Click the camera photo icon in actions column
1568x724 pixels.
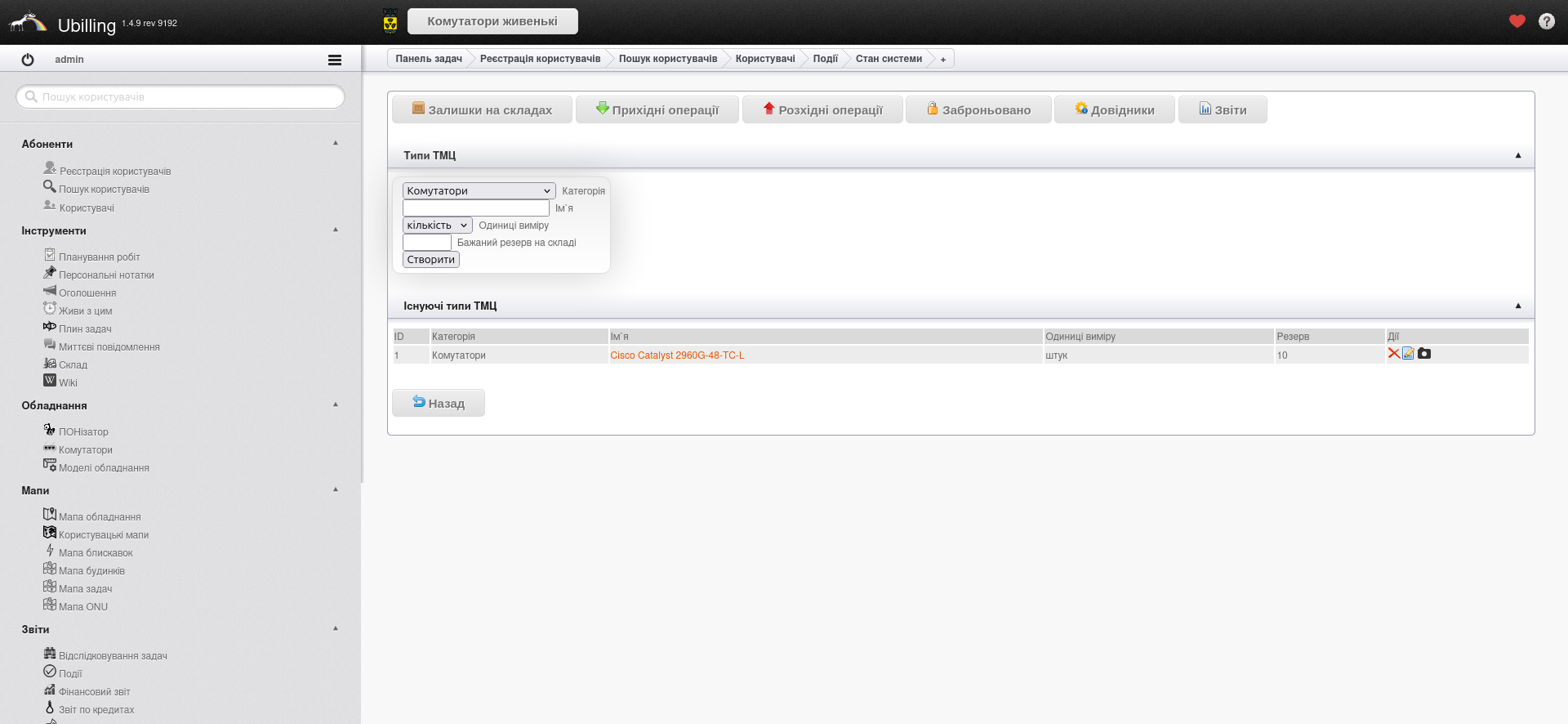click(x=1424, y=353)
